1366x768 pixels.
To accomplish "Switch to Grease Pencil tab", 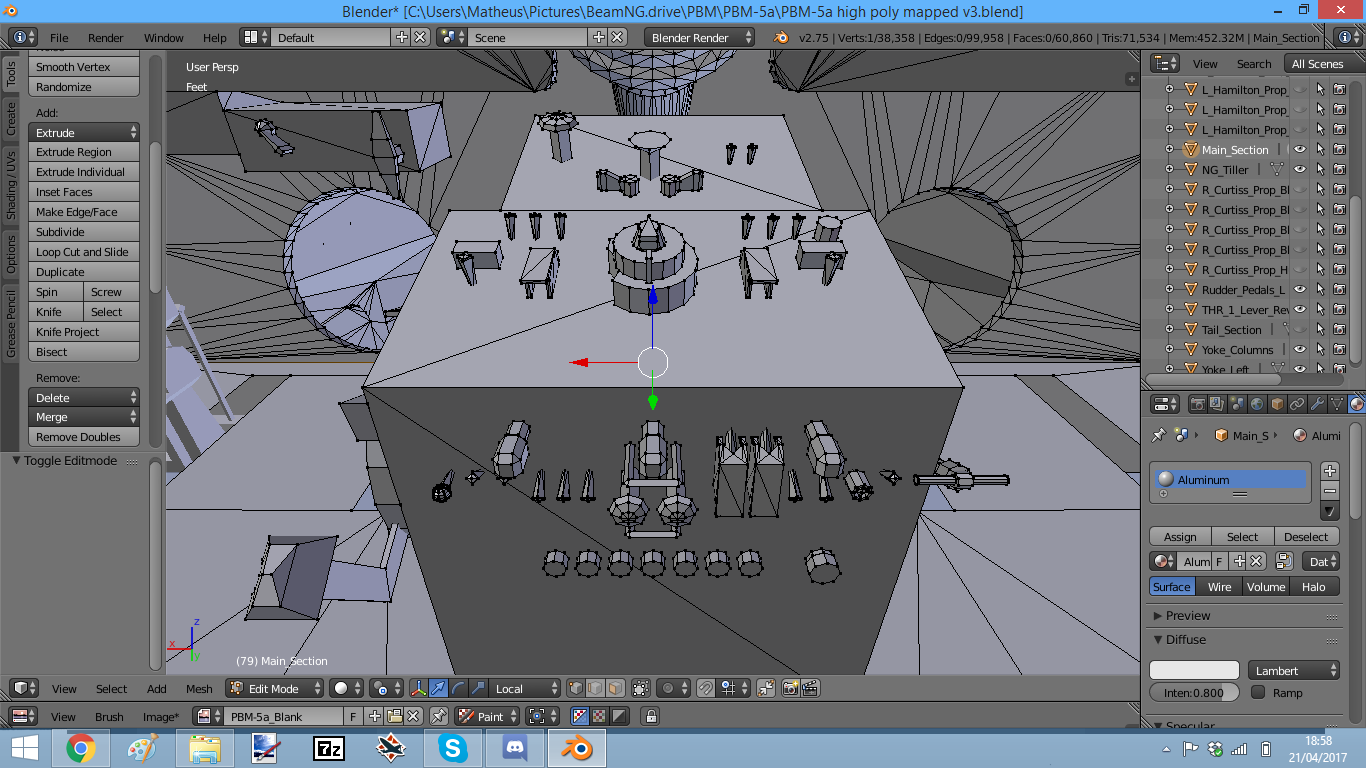I will pyautogui.click(x=11, y=322).
